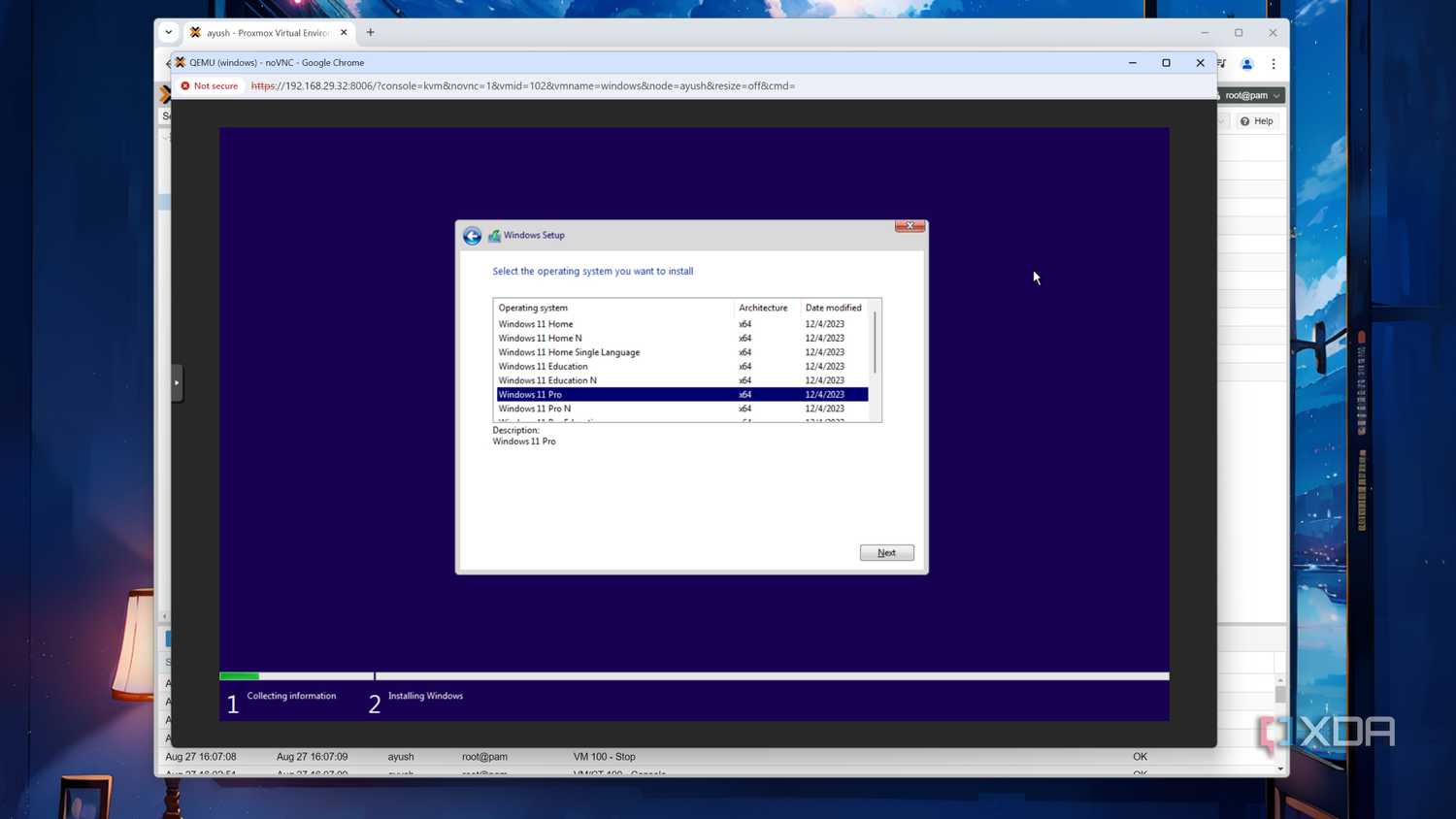Click the Proxmox favicon on the browser tab
Image resolution: width=1456 pixels, height=819 pixels.
(x=195, y=33)
